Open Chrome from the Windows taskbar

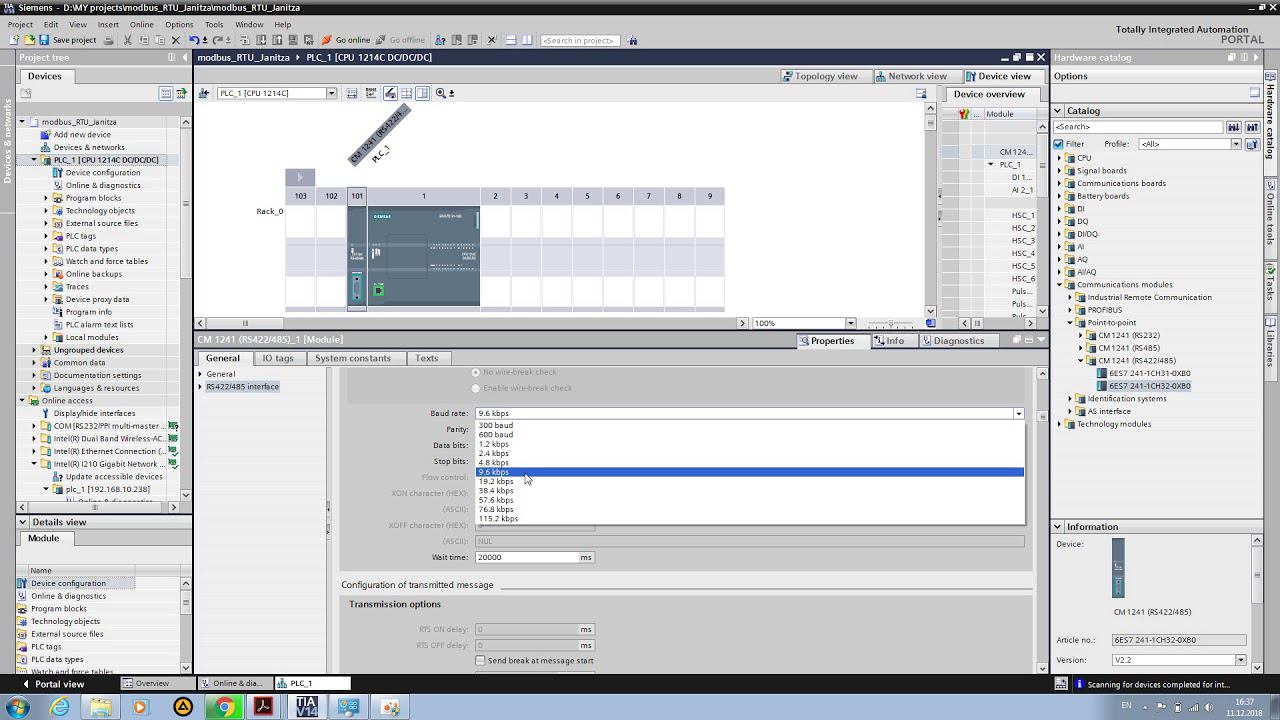pos(224,707)
